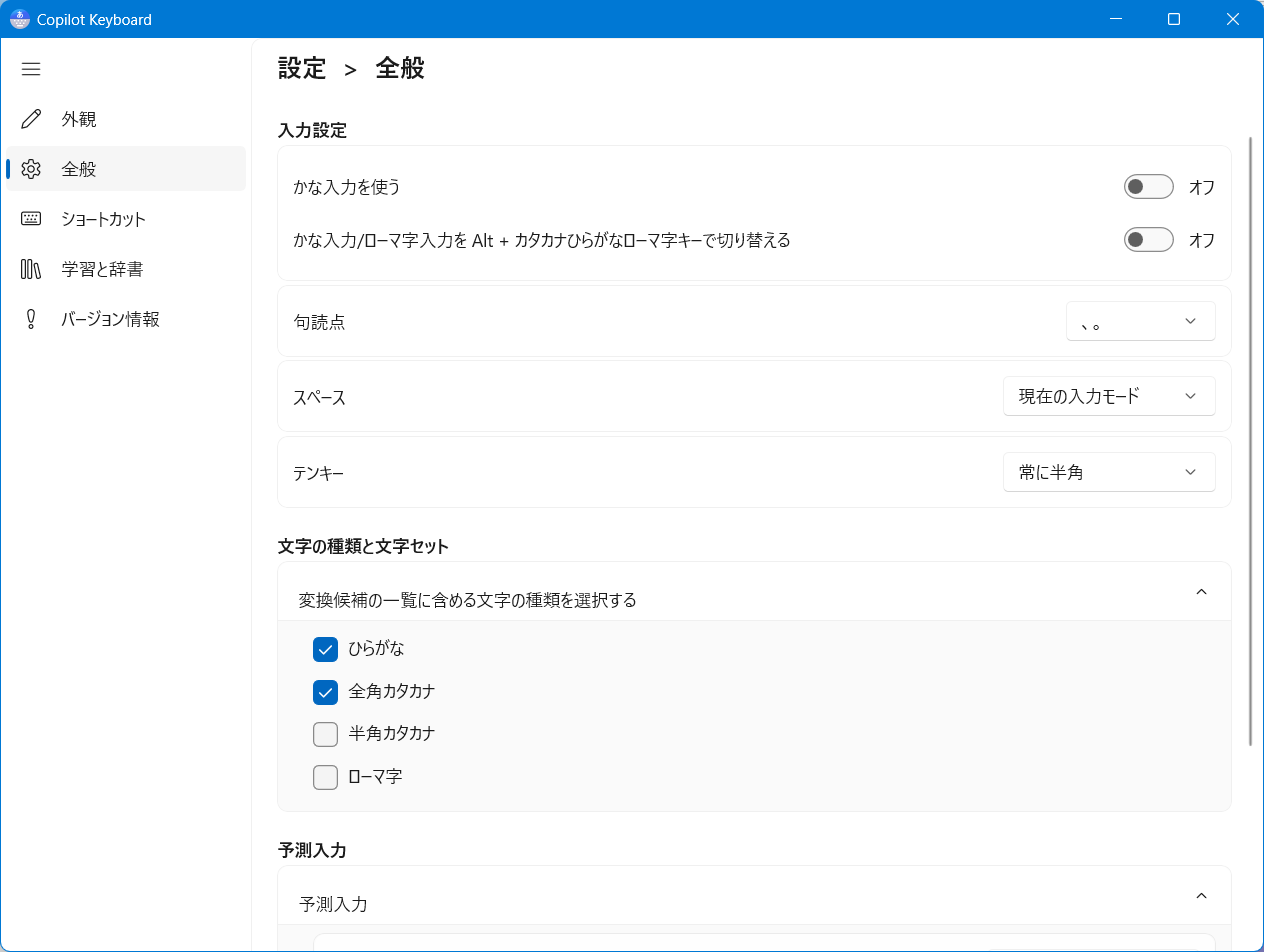Collapse 変換候補の一覧に含める文字の種類 section

[x=1201, y=592]
